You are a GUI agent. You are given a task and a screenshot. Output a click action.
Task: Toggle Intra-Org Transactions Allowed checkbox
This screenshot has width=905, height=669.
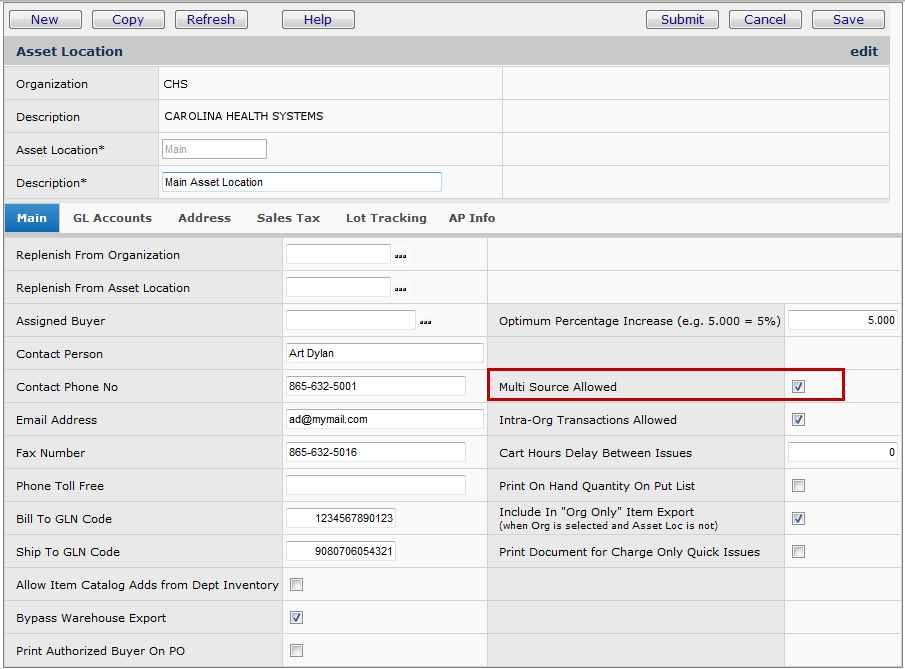(x=798, y=420)
